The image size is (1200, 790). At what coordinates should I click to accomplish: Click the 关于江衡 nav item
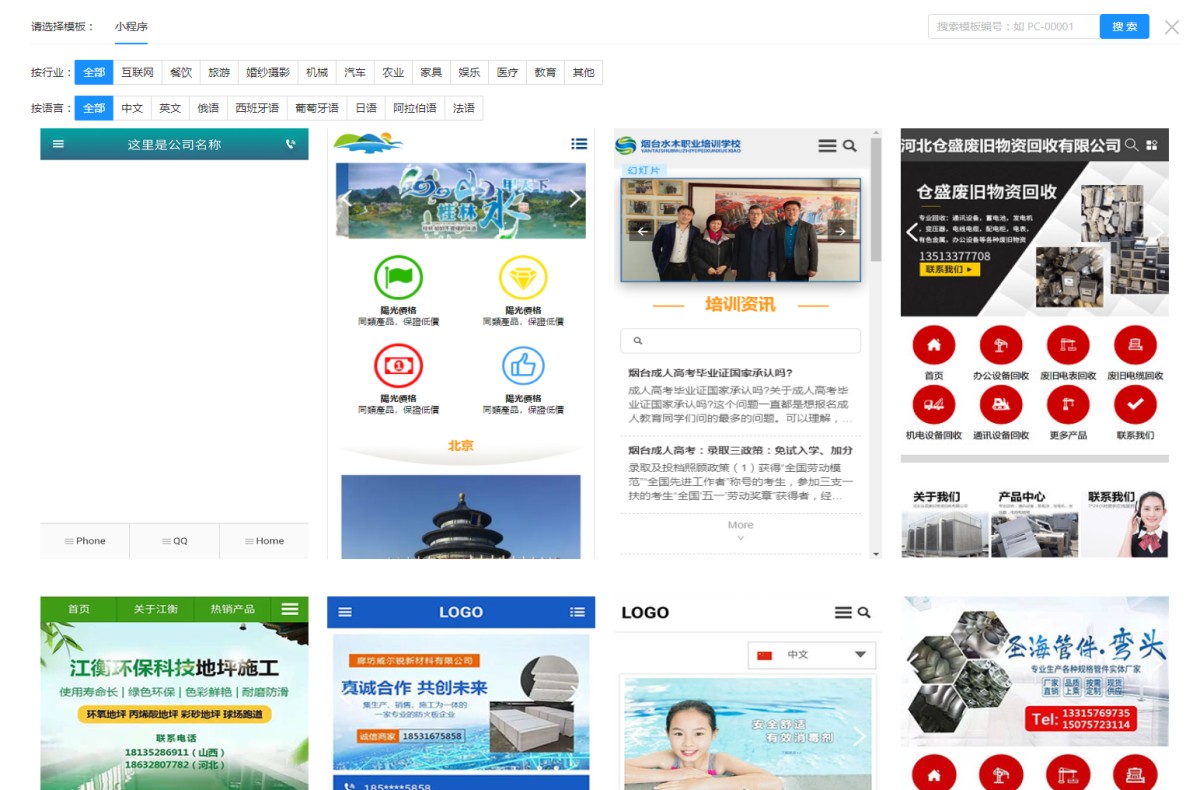(x=156, y=609)
